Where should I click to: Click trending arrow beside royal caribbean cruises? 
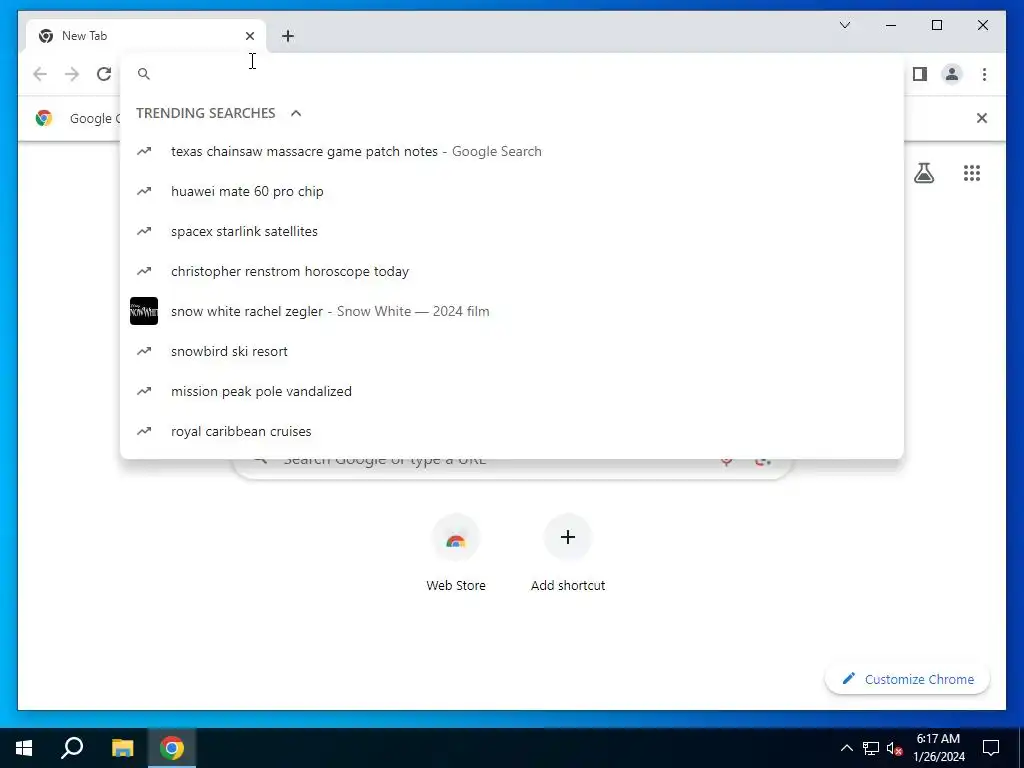(x=144, y=431)
